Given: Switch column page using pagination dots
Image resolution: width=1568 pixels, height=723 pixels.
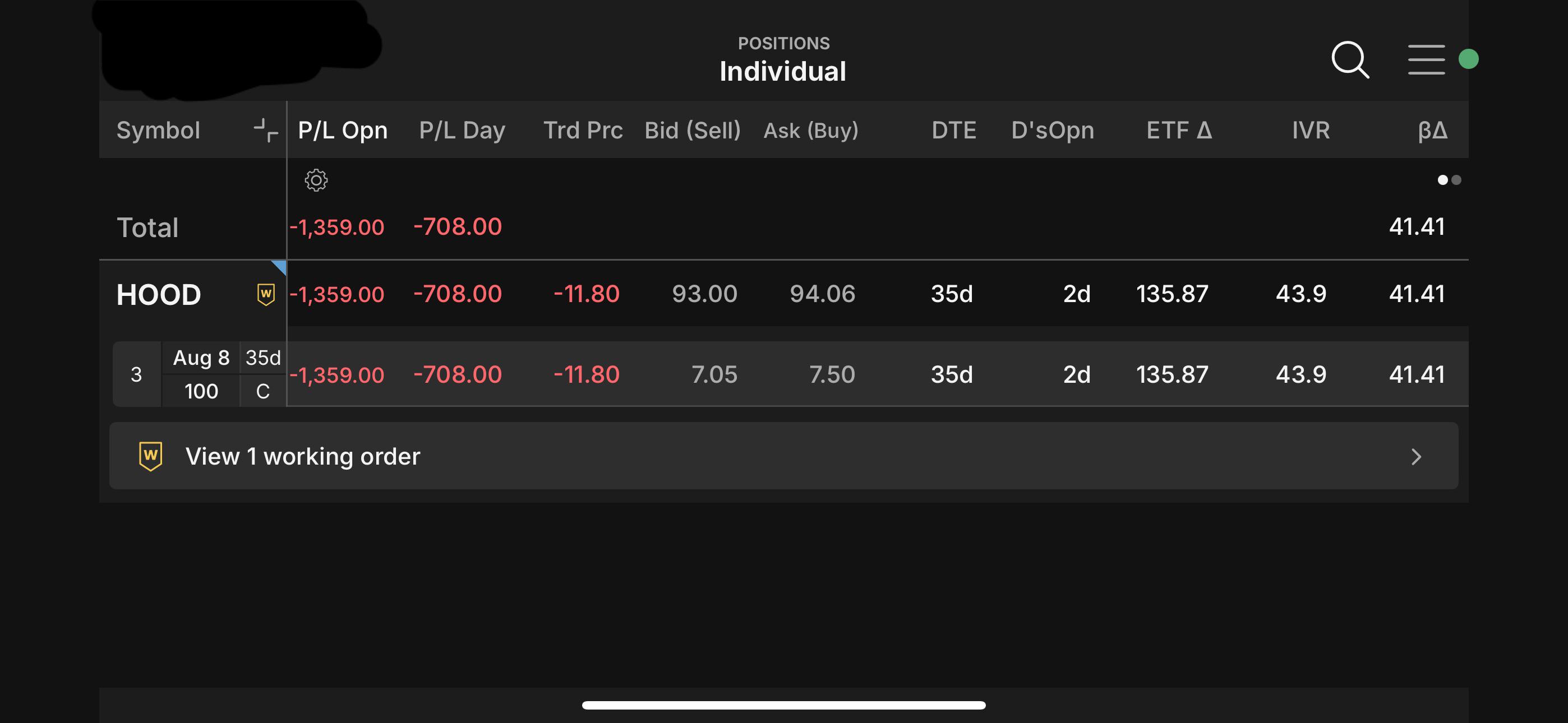Looking at the screenshot, I should coord(1449,180).
